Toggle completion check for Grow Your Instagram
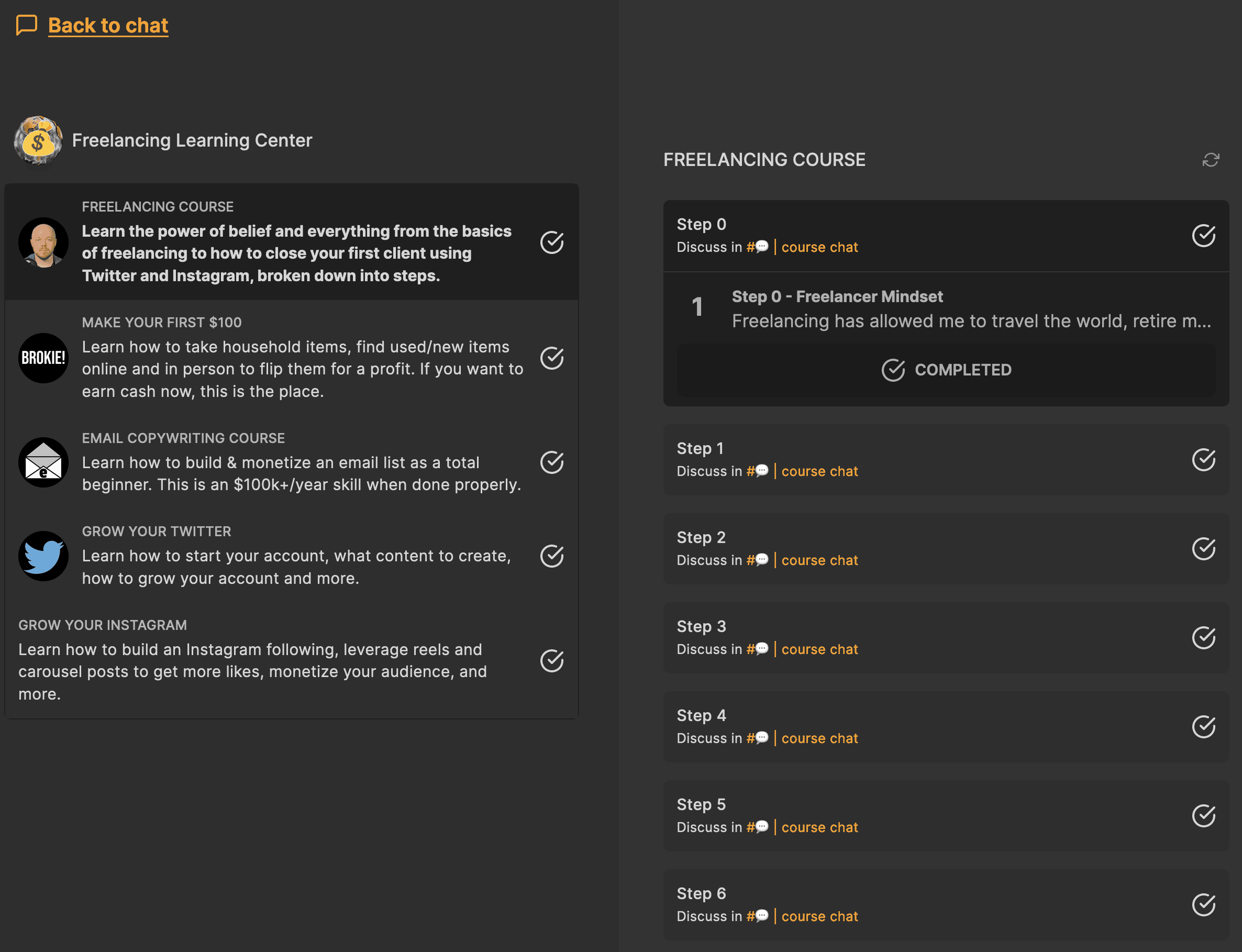1242x952 pixels. pyautogui.click(x=551, y=661)
